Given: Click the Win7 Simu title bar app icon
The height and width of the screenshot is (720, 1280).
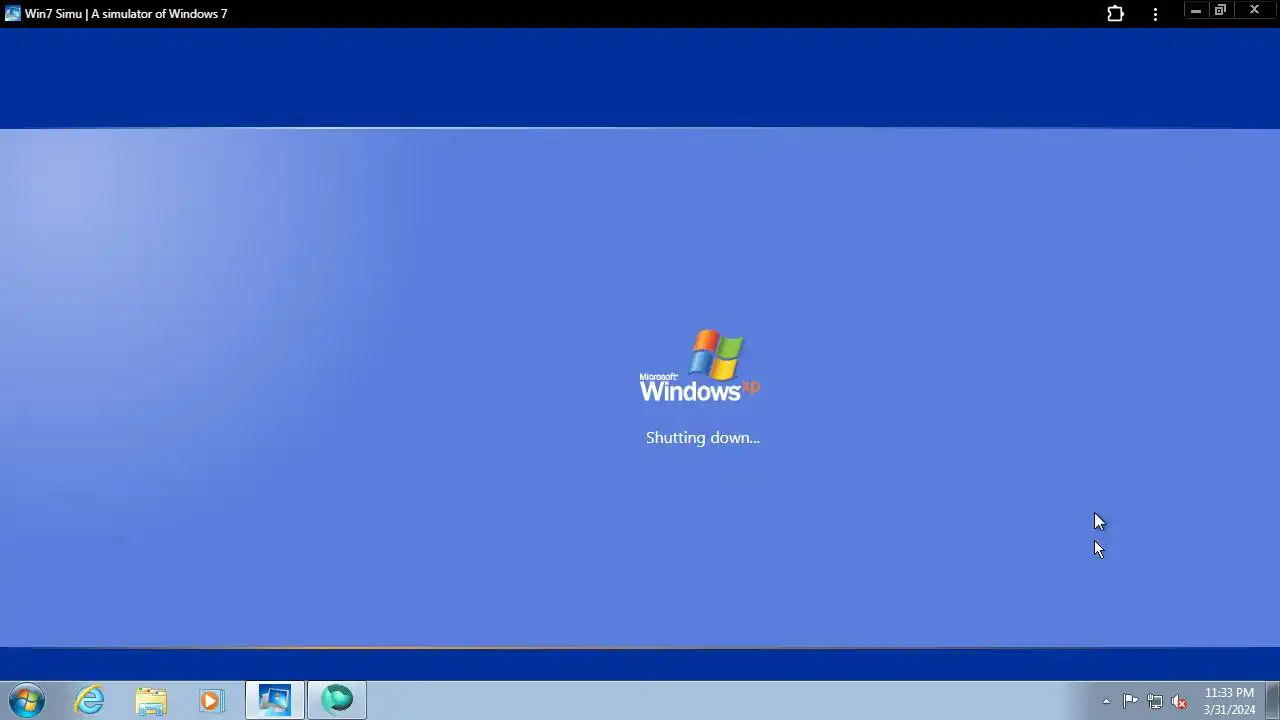Looking at the screenshot, I should pyautogui.click(x=12, y=14).
